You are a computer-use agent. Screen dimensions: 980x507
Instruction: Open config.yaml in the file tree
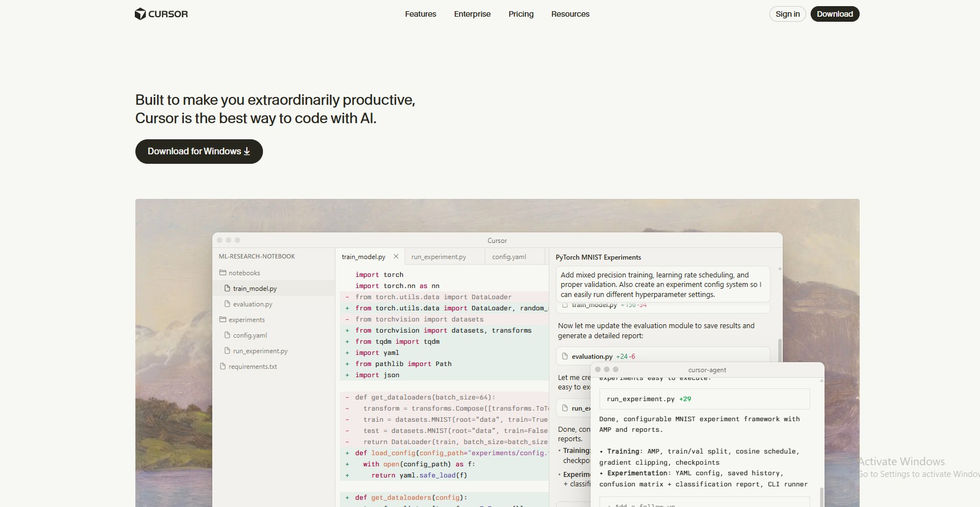[250, 336]
